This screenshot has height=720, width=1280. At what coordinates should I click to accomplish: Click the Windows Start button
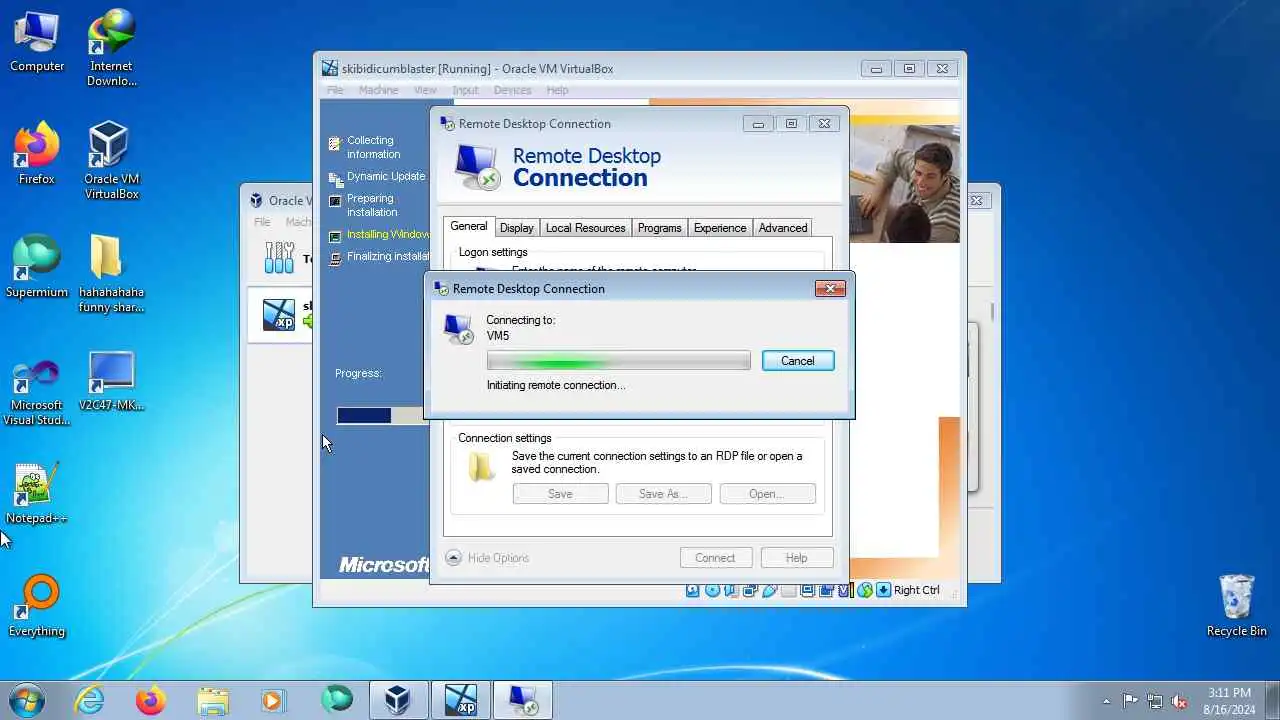click(26, 700)
